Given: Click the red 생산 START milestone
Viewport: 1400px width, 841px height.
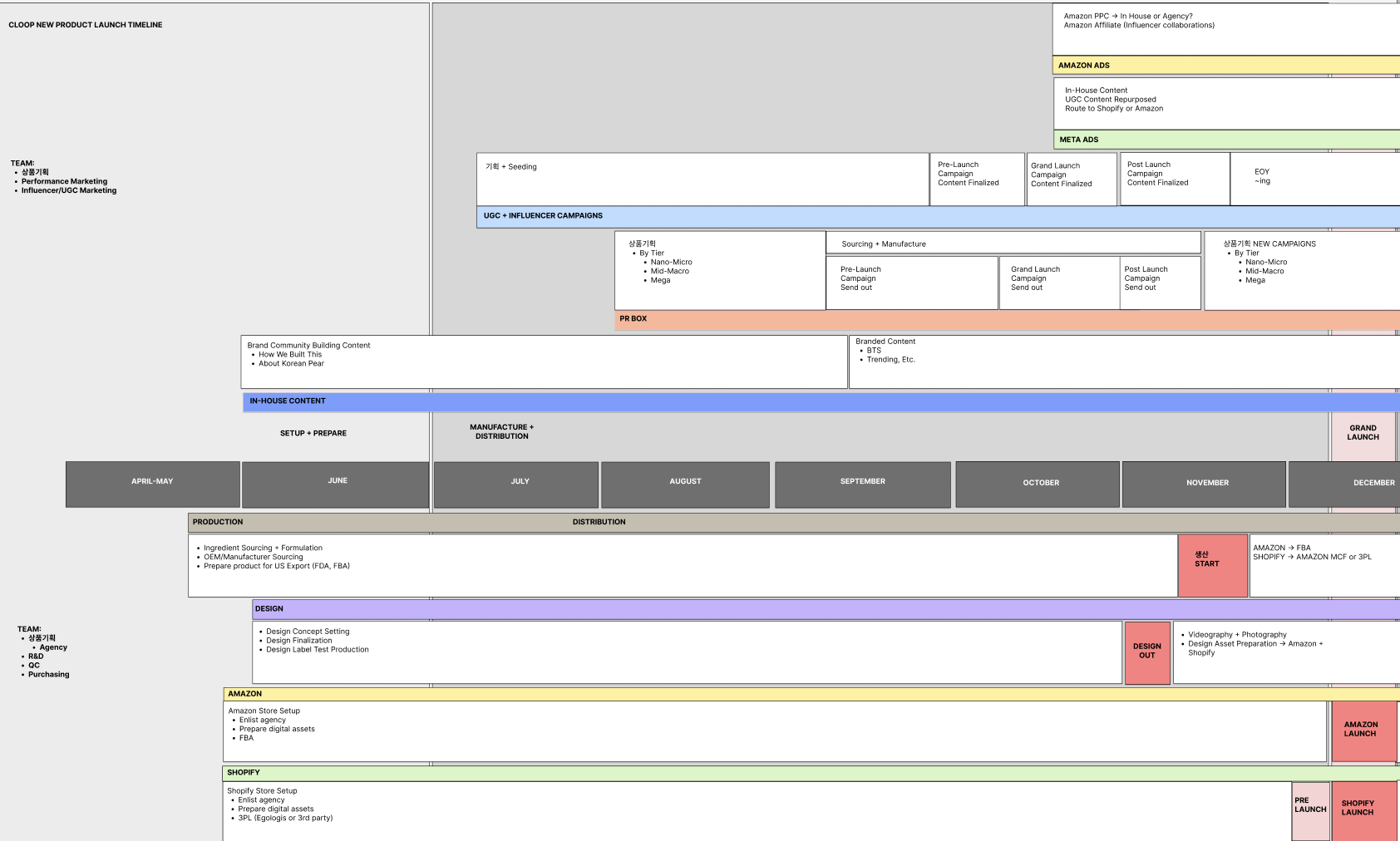Looking at the screenshot, I should click(1212, 565).
